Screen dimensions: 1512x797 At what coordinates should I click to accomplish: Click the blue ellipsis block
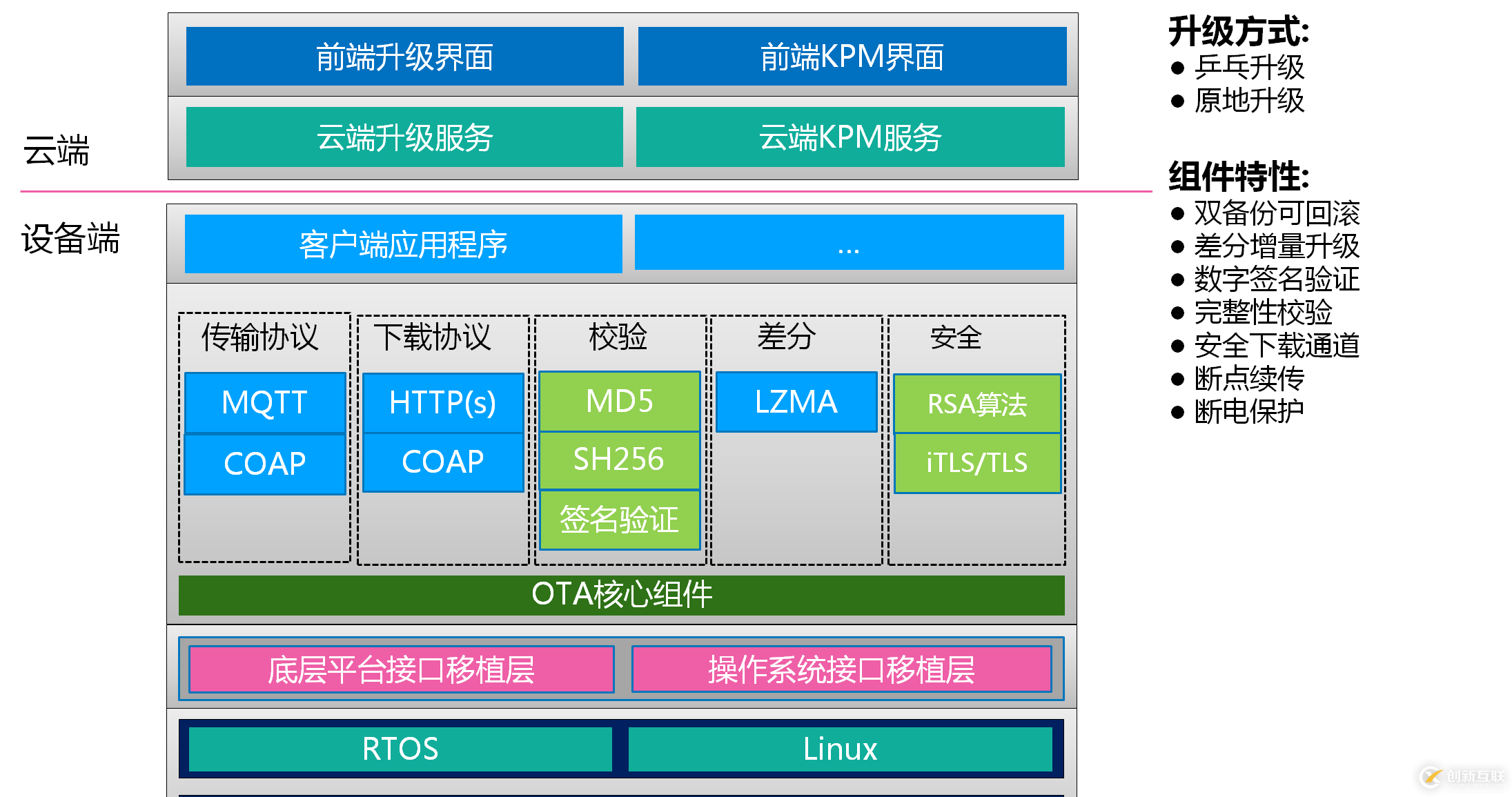click(x=849, y=242)
